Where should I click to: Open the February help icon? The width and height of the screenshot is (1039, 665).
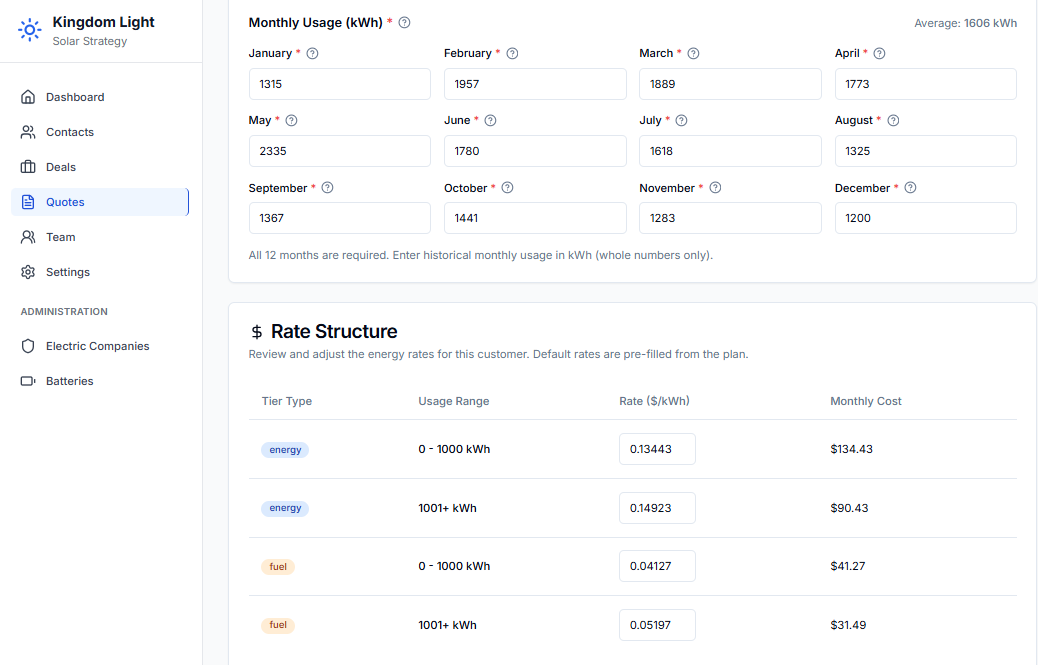[x=512, y=54]
